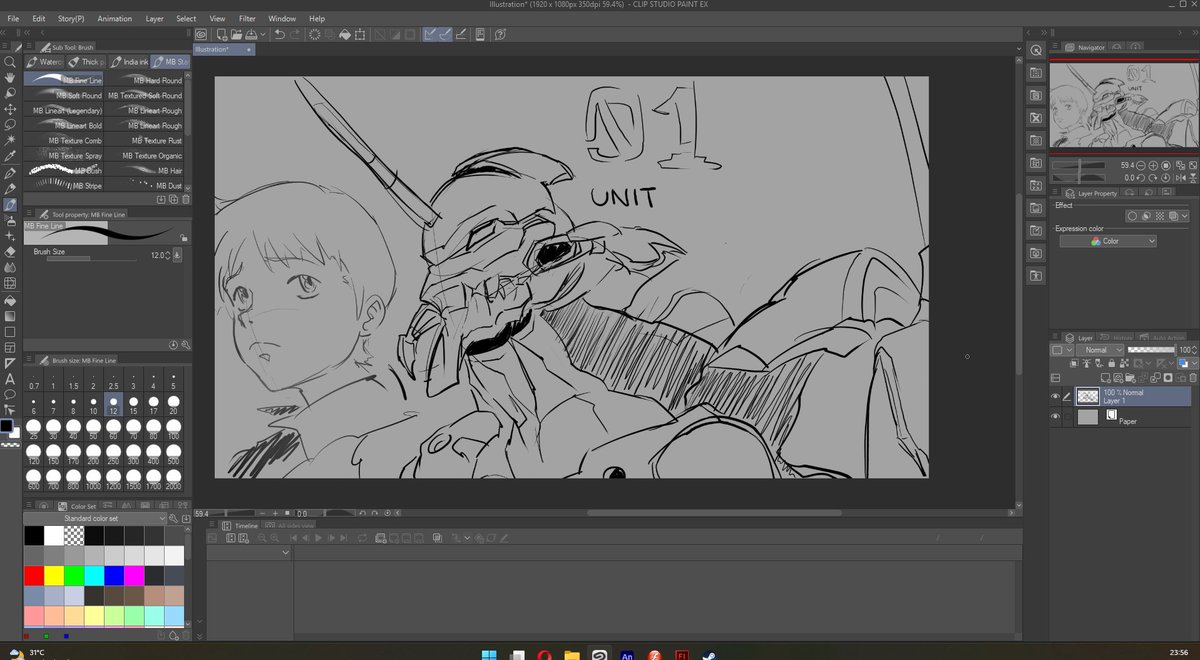Open the help question mark icon

tap(499, 33)
